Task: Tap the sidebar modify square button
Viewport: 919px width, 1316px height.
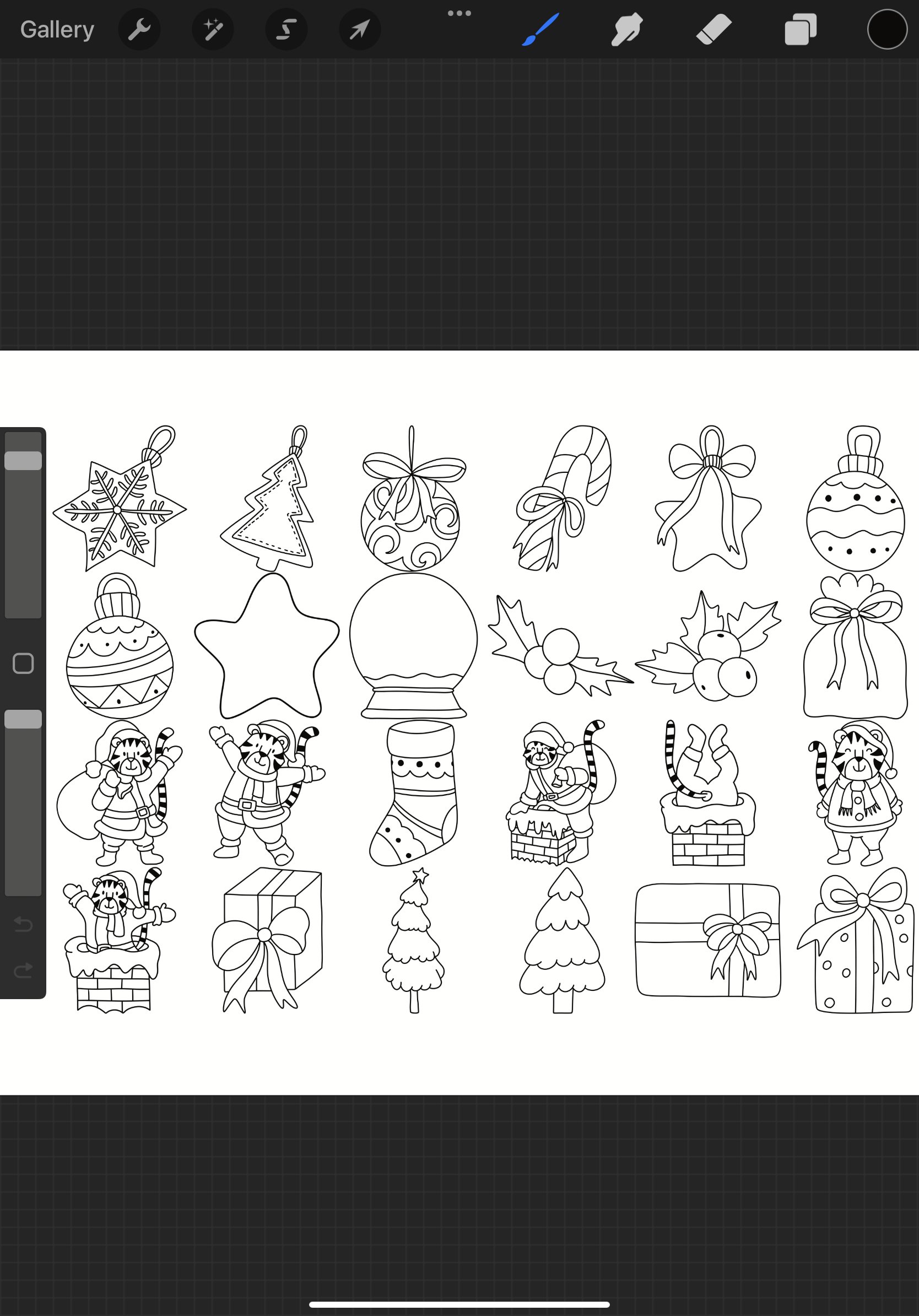Action: point(23,663)
